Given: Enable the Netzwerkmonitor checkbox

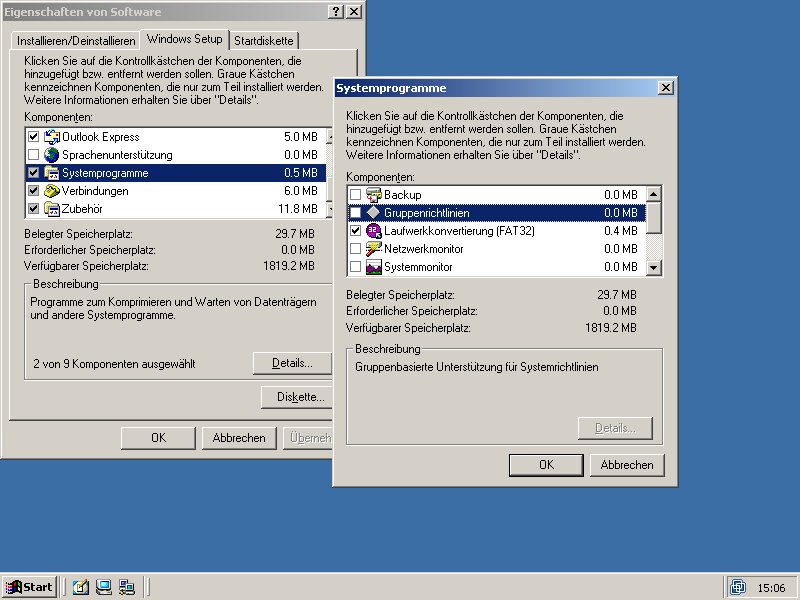Looking at the screenshot, I should point(356,248).
